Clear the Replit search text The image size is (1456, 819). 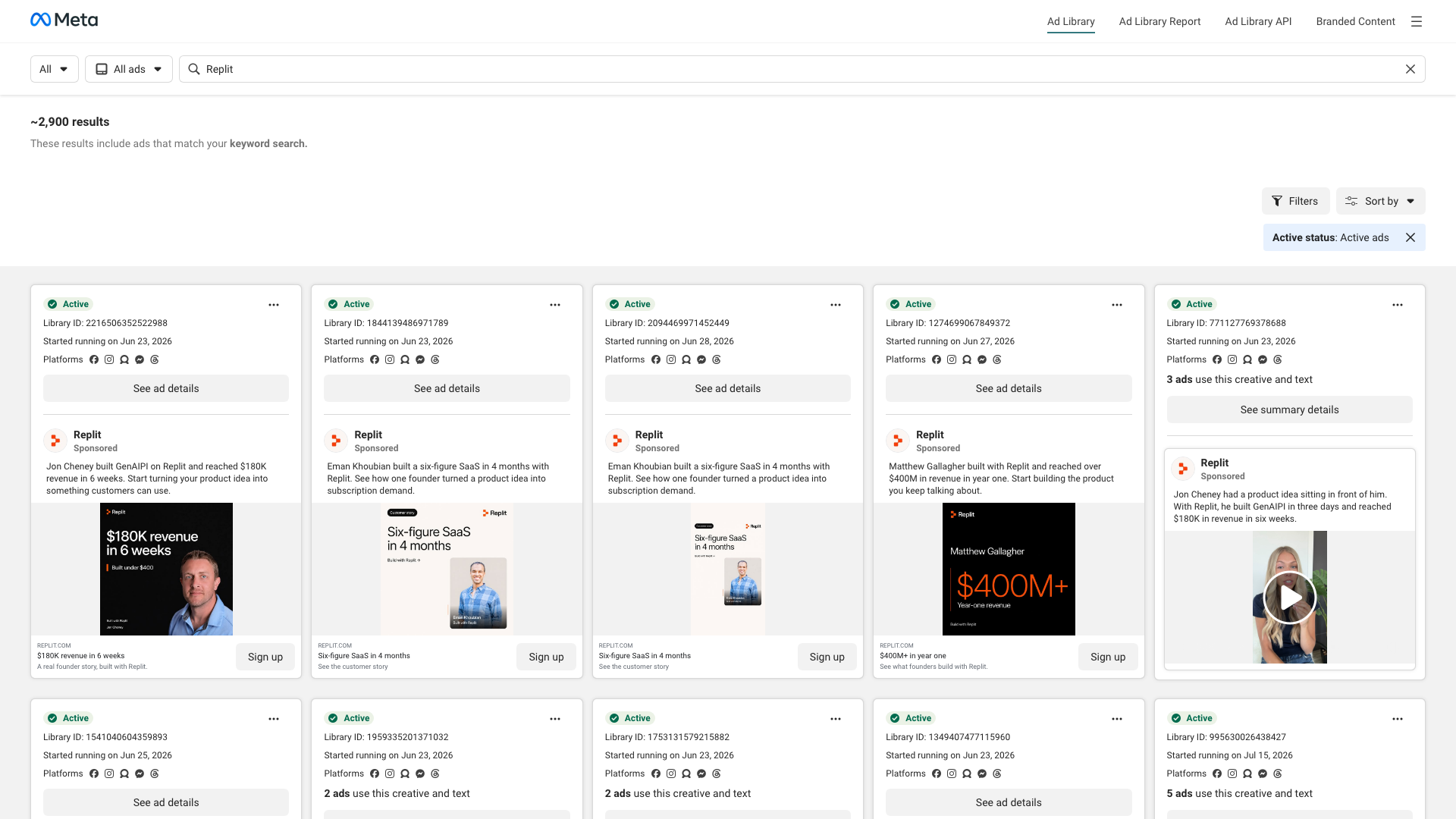[1410, 69]
